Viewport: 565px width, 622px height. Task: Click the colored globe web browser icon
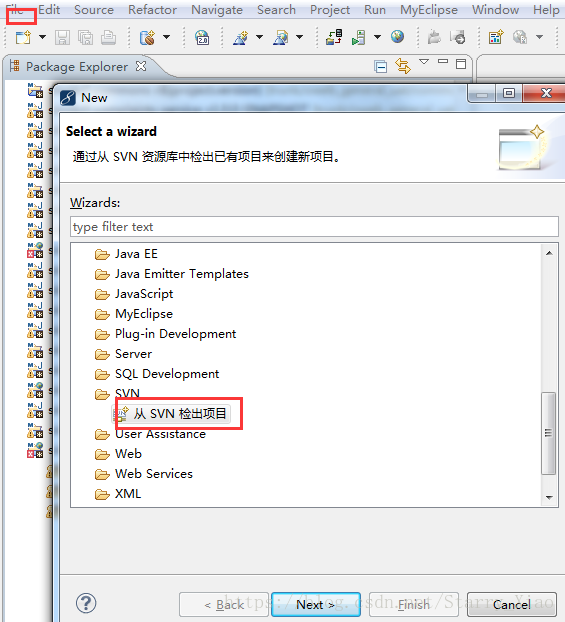point(397,37)
